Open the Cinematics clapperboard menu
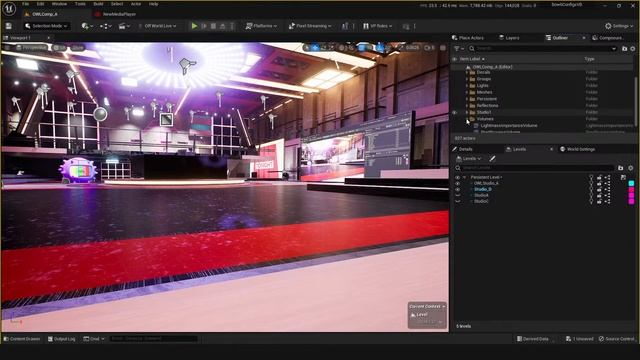This screenshot has height=360, width=640. (123, 26)
